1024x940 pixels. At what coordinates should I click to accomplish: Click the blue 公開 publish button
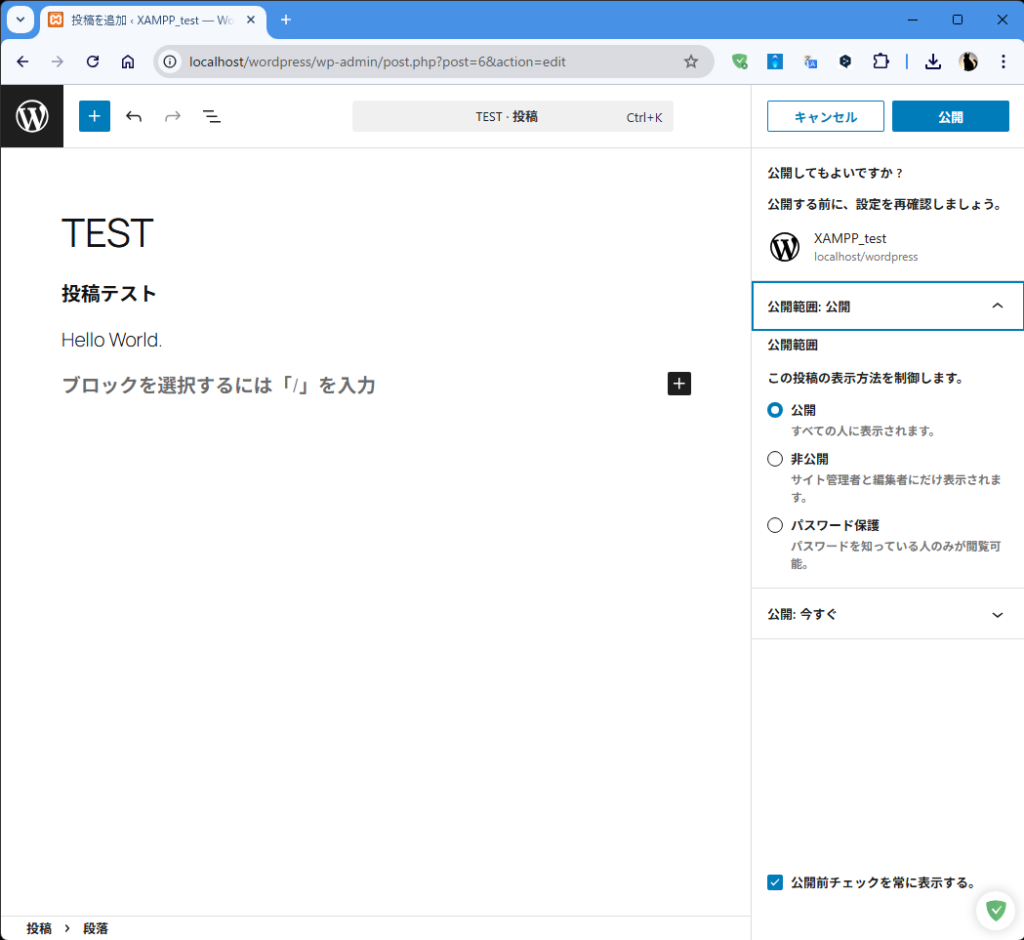pos(950,117)
